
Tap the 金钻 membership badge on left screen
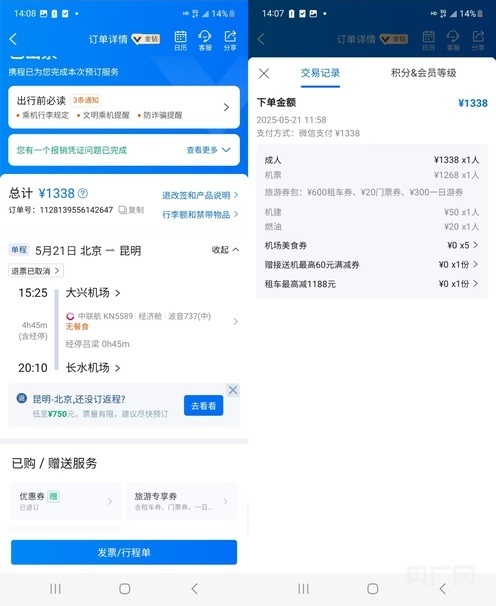coord(146,39)
